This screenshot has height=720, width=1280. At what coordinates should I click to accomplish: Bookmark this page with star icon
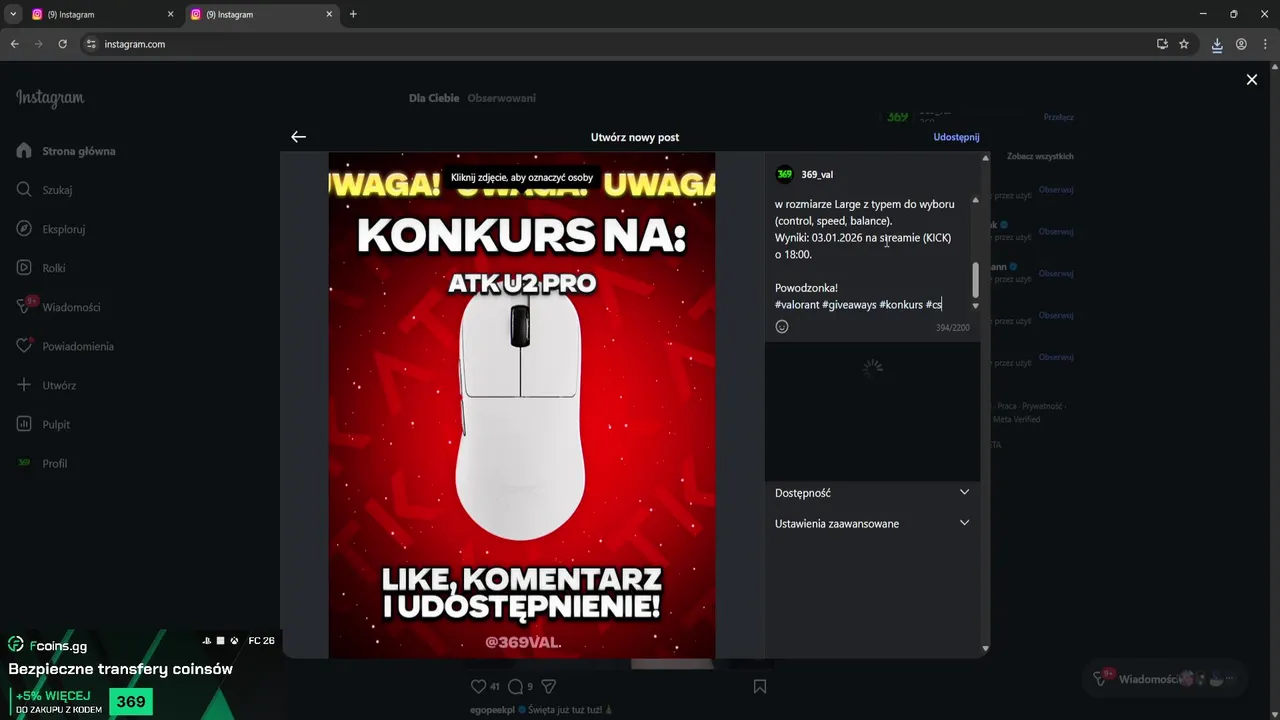click(1184, 44)
